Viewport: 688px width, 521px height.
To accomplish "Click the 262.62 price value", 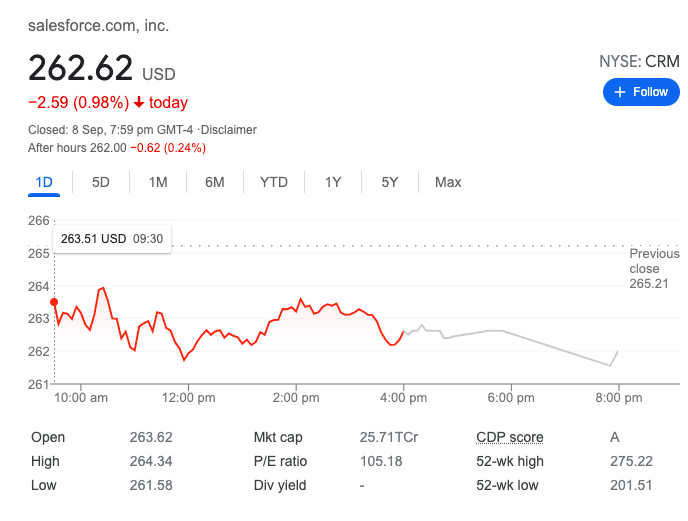I will (x=80, y=68).
